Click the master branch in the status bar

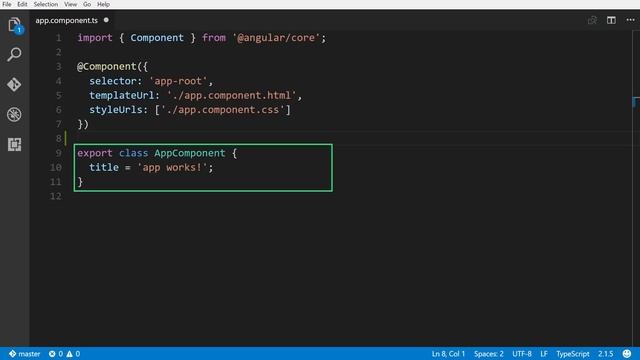pos(25,354)
